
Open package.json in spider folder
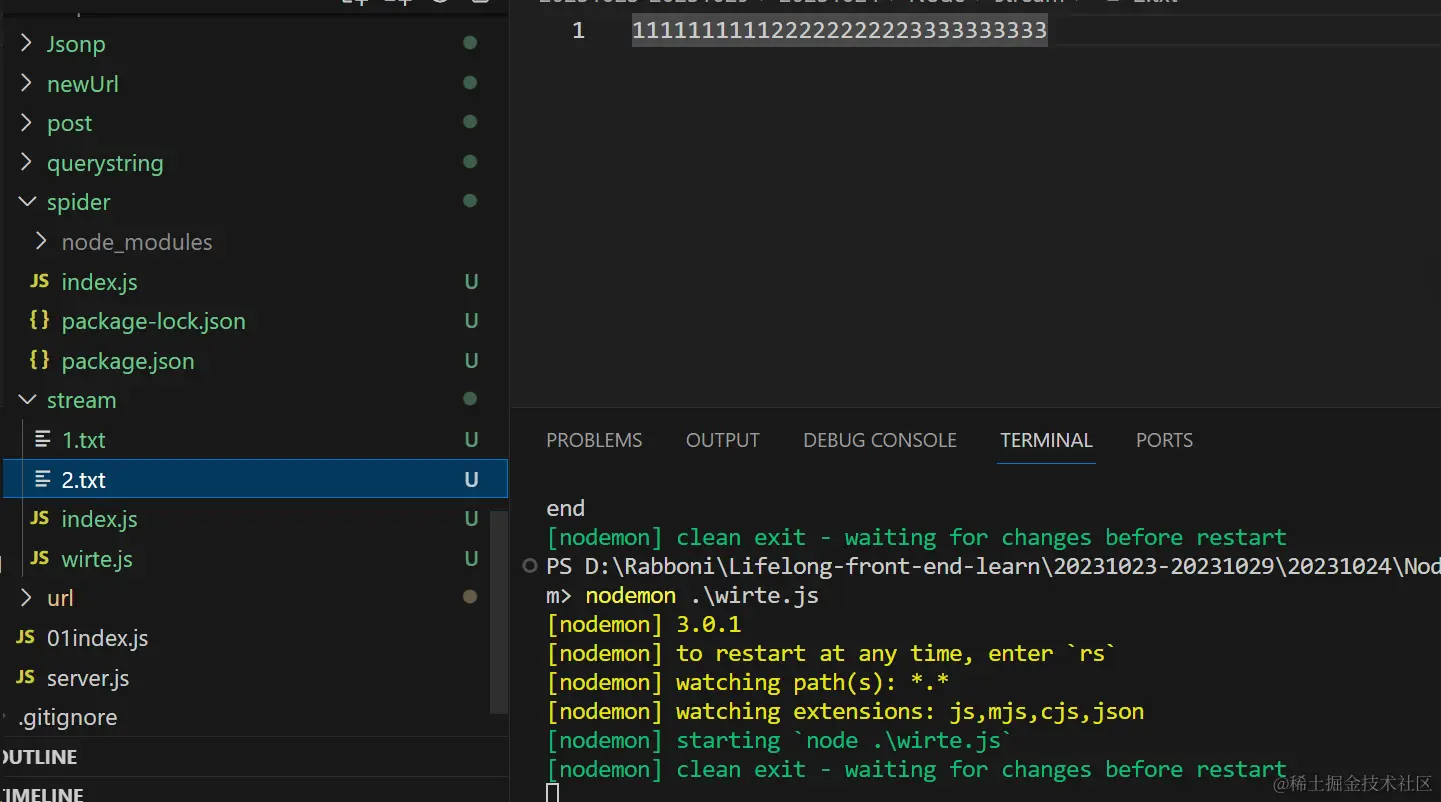pos(128,361)
